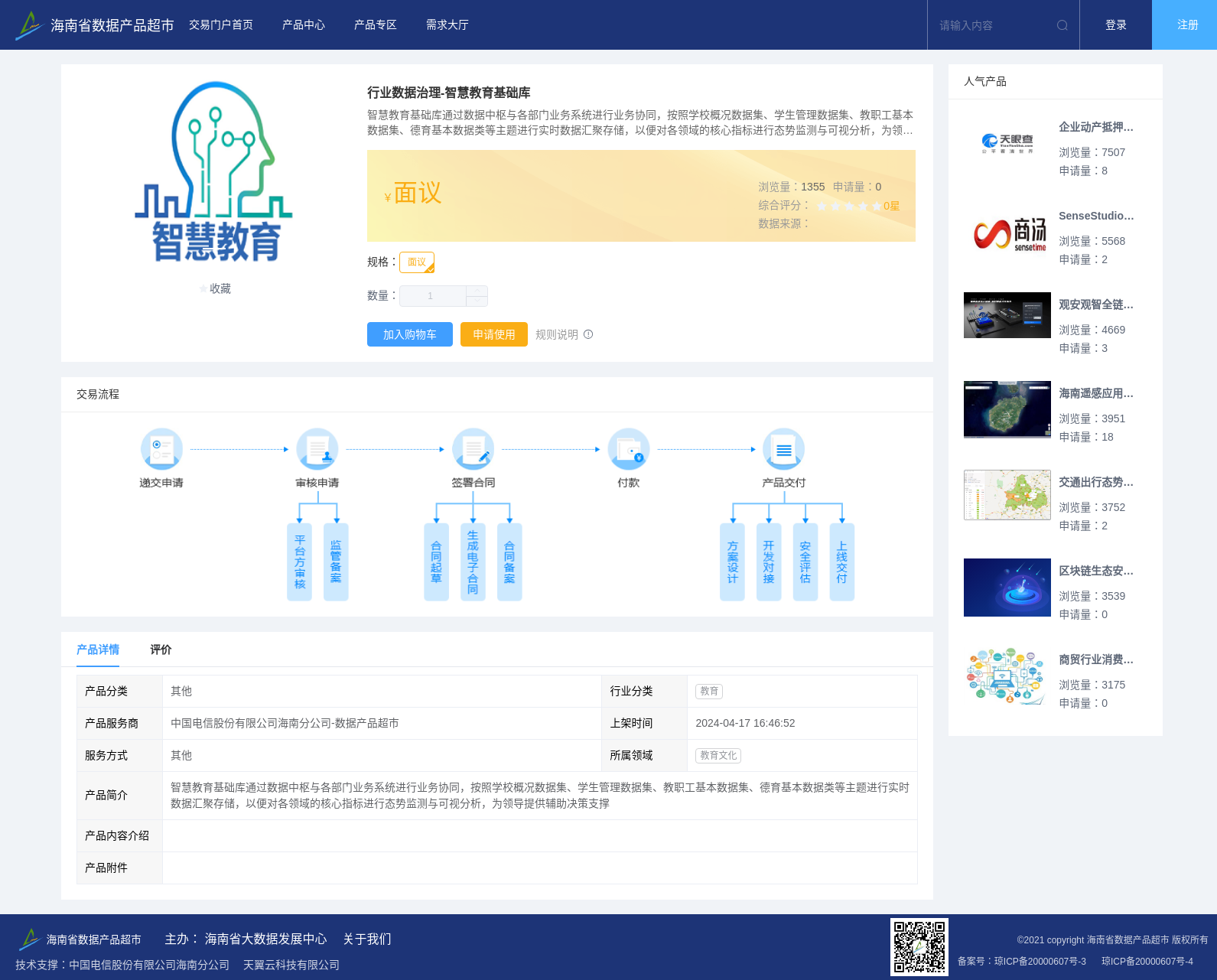Click the 登录 button

coord(1116,25)
